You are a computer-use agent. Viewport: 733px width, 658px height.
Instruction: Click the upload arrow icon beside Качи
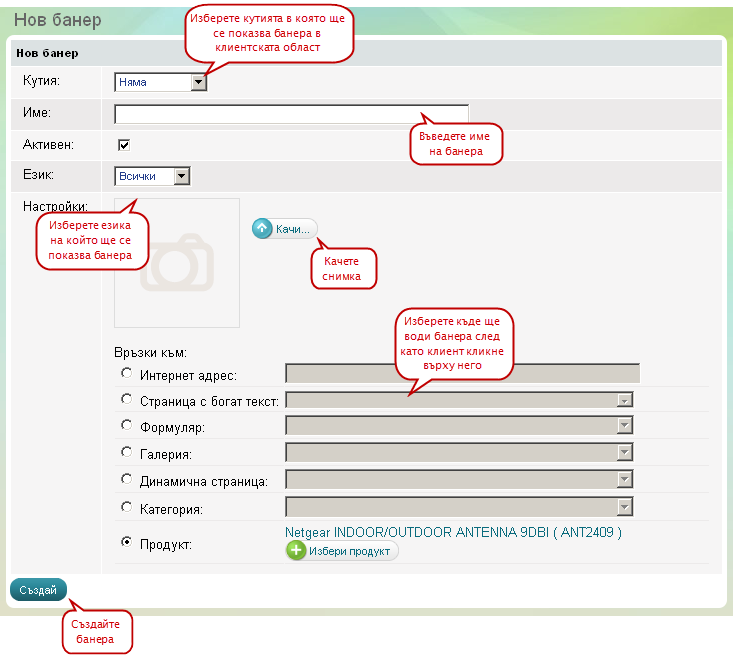pos(262,229)
